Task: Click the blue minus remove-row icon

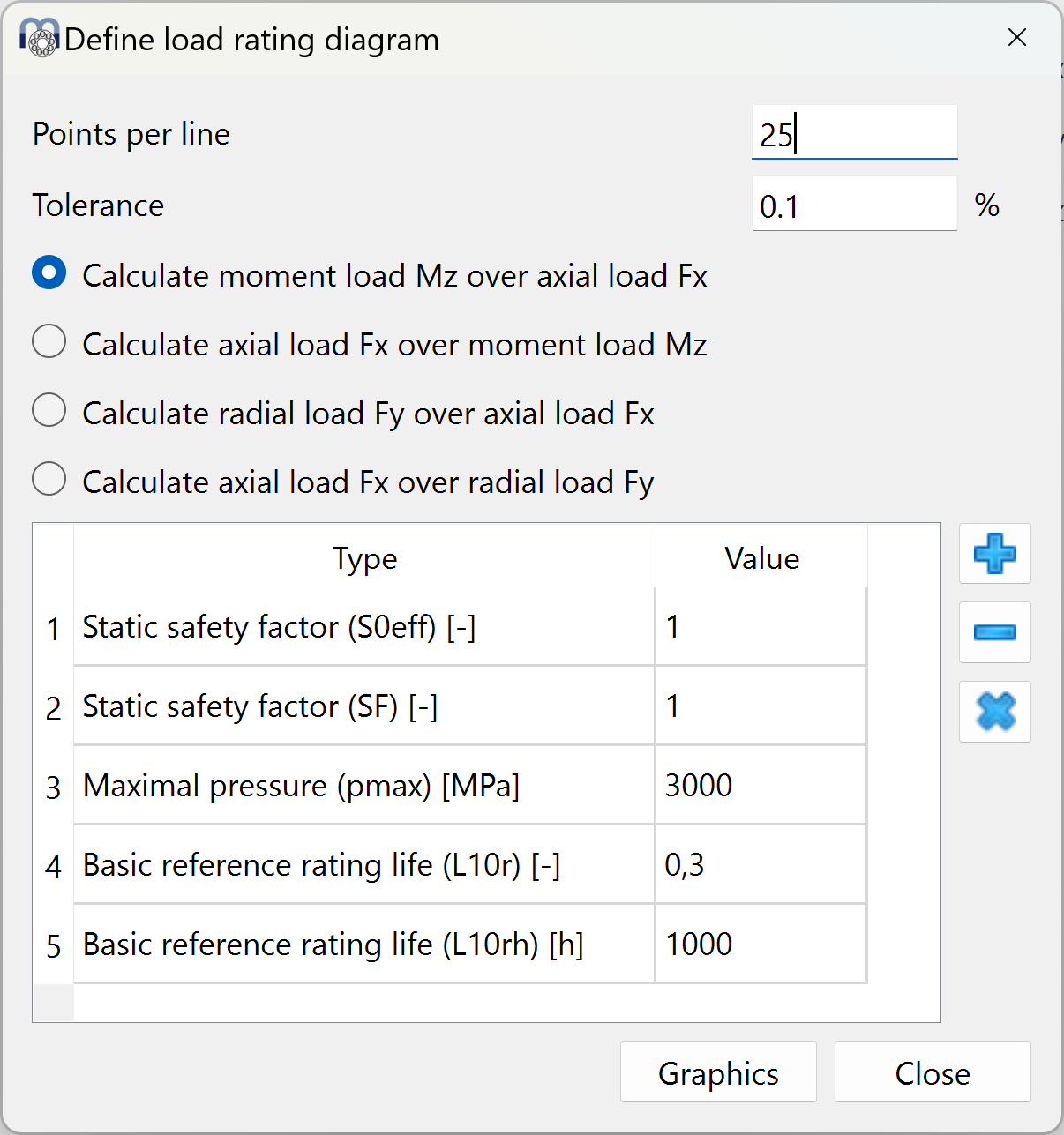Action: pos(994,632)
